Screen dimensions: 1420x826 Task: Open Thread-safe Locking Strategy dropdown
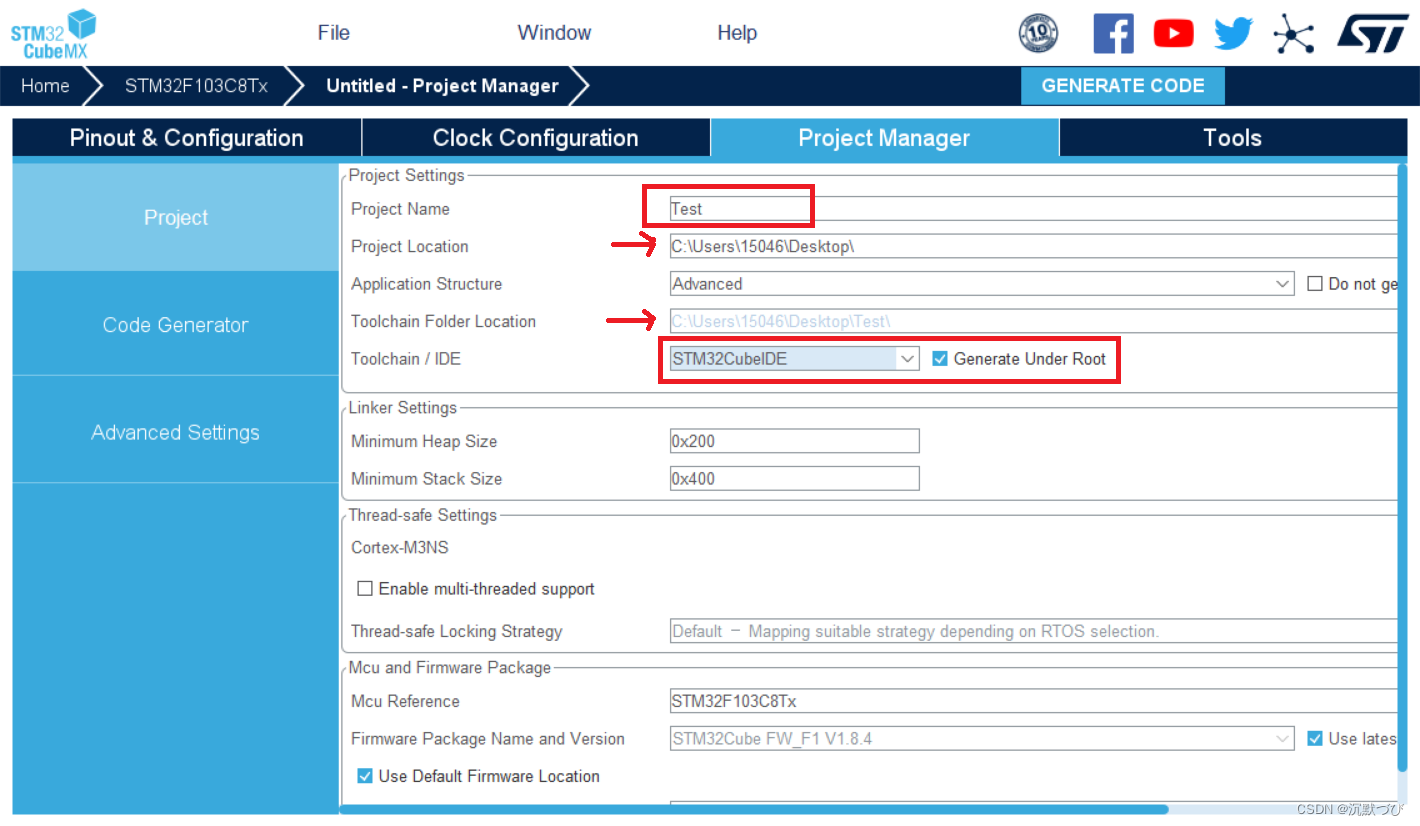(x=1032, y=631)
